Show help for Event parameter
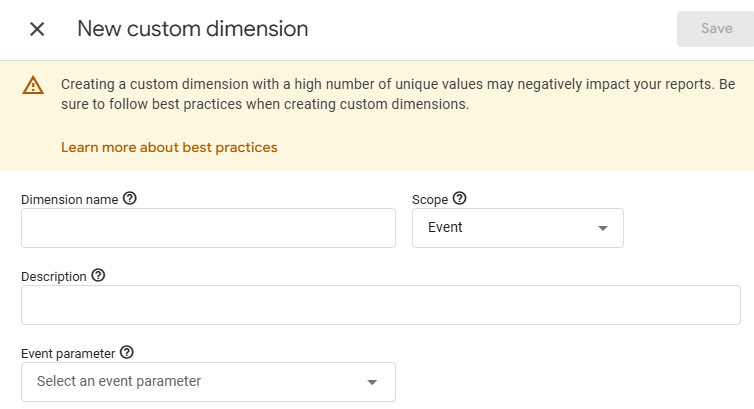The height and width of the screenshot is (409, 754). (x=127, y=352)
